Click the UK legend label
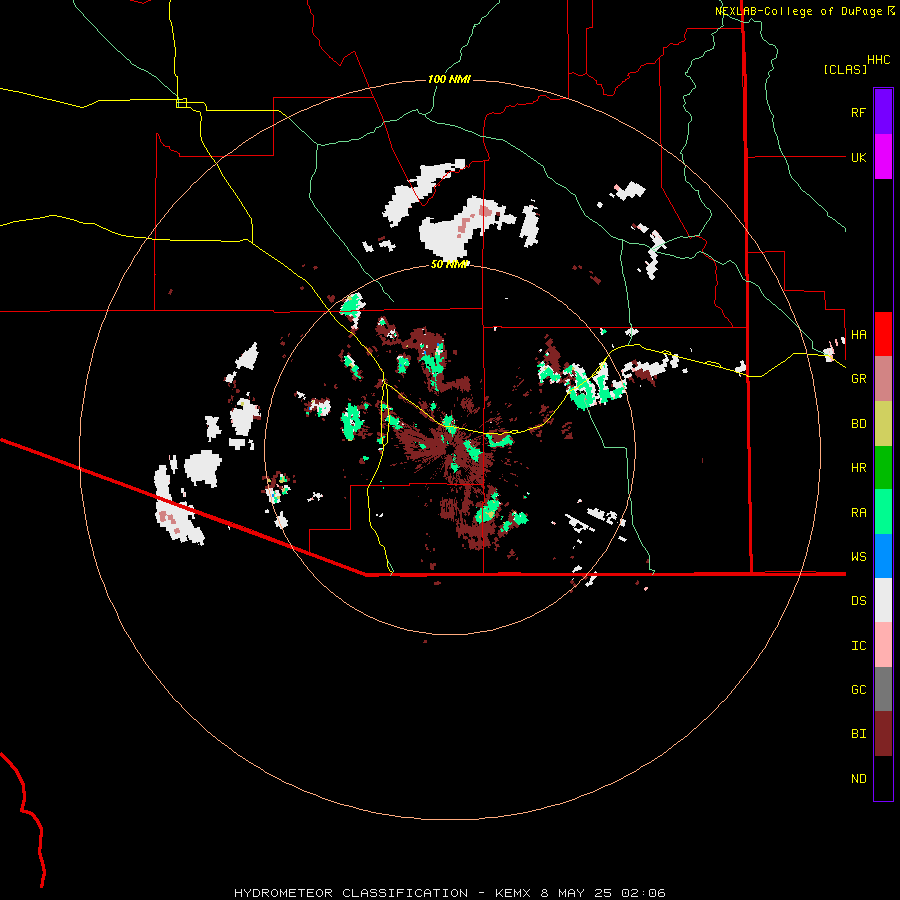 [858, 157]
